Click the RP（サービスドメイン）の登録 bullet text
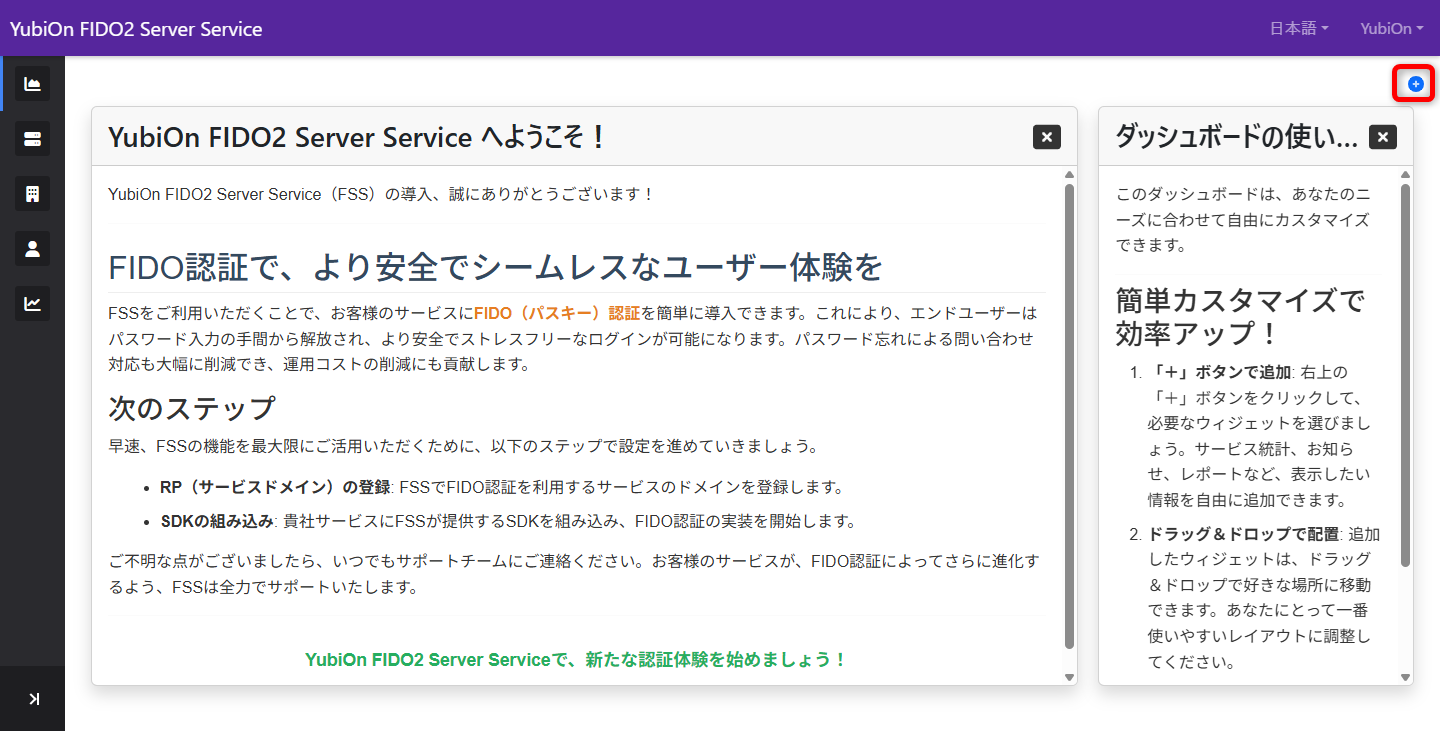 (275, 488)
